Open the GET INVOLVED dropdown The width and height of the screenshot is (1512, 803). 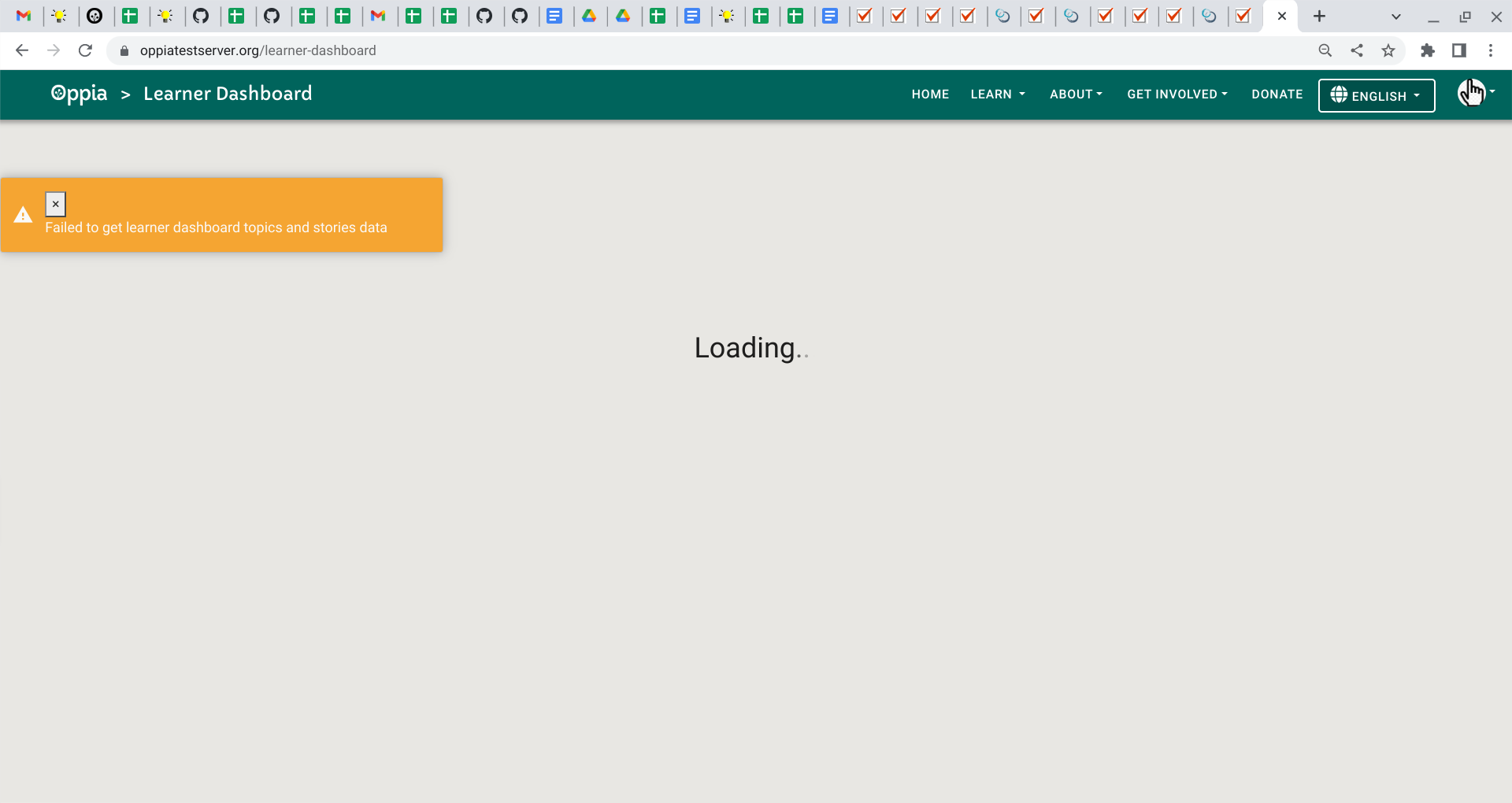pos(1177,94)
